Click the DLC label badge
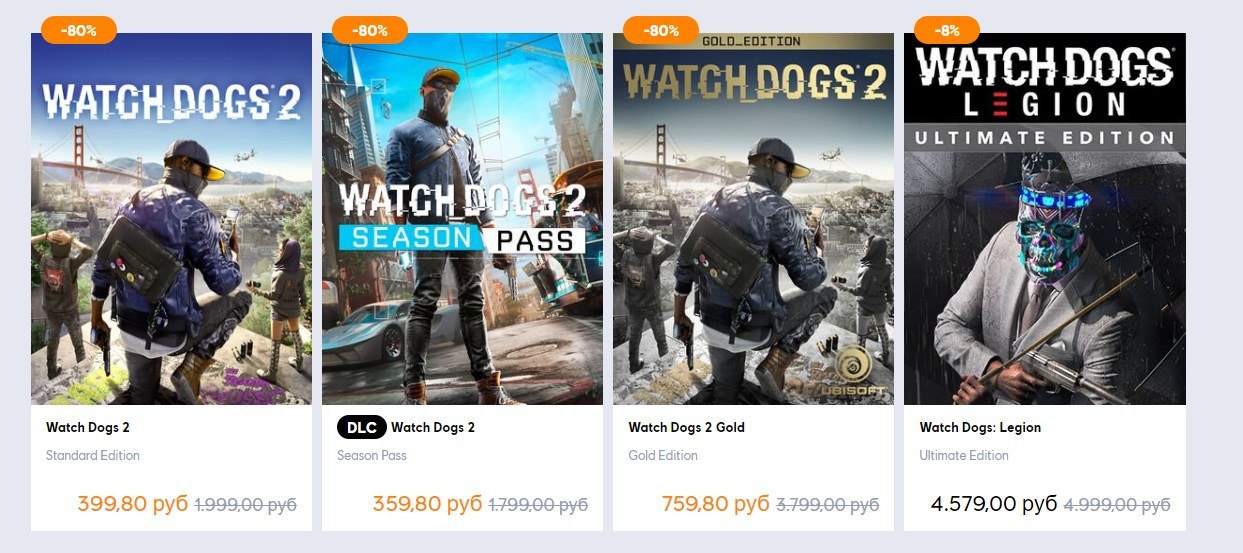Image resolution: width=1243 pixels, height=553 pixels. (361, 427)
